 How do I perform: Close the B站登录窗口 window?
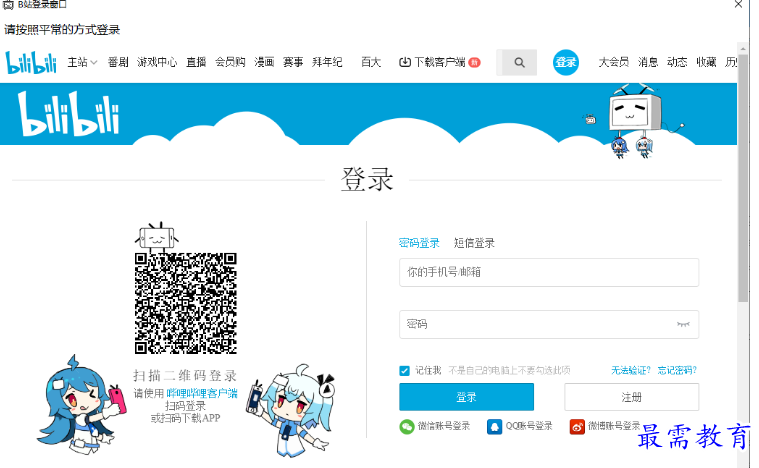[739, 4]
